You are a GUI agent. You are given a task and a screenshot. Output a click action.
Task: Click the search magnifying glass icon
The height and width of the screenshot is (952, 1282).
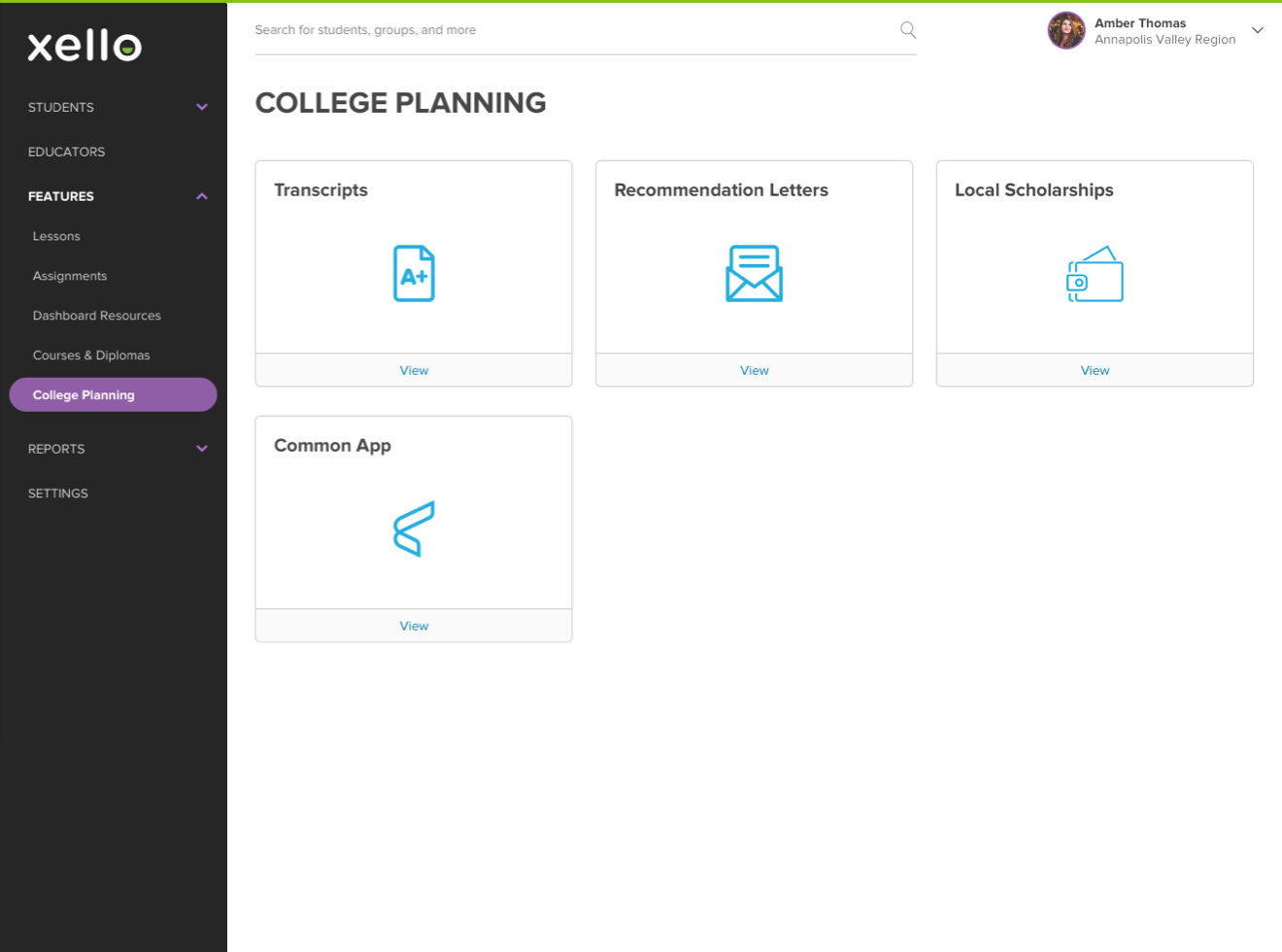(907, 29)
